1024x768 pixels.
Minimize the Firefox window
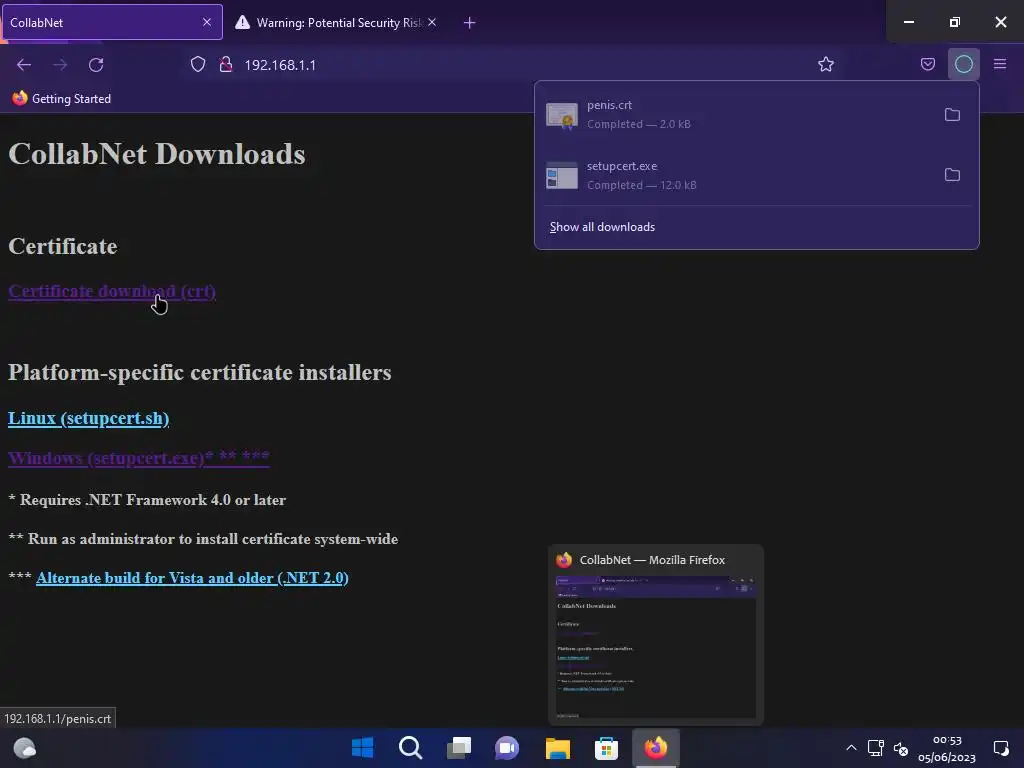908,22
